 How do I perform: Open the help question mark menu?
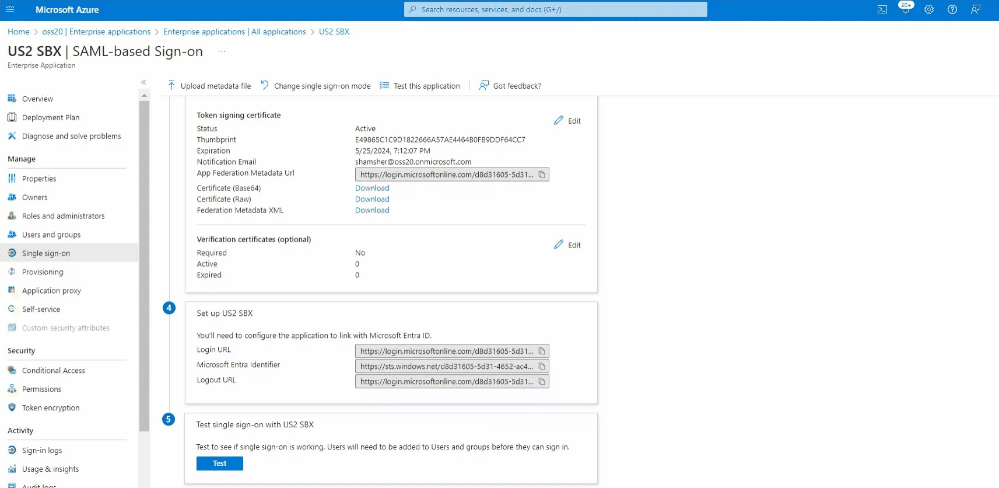[x=952, y=10]
